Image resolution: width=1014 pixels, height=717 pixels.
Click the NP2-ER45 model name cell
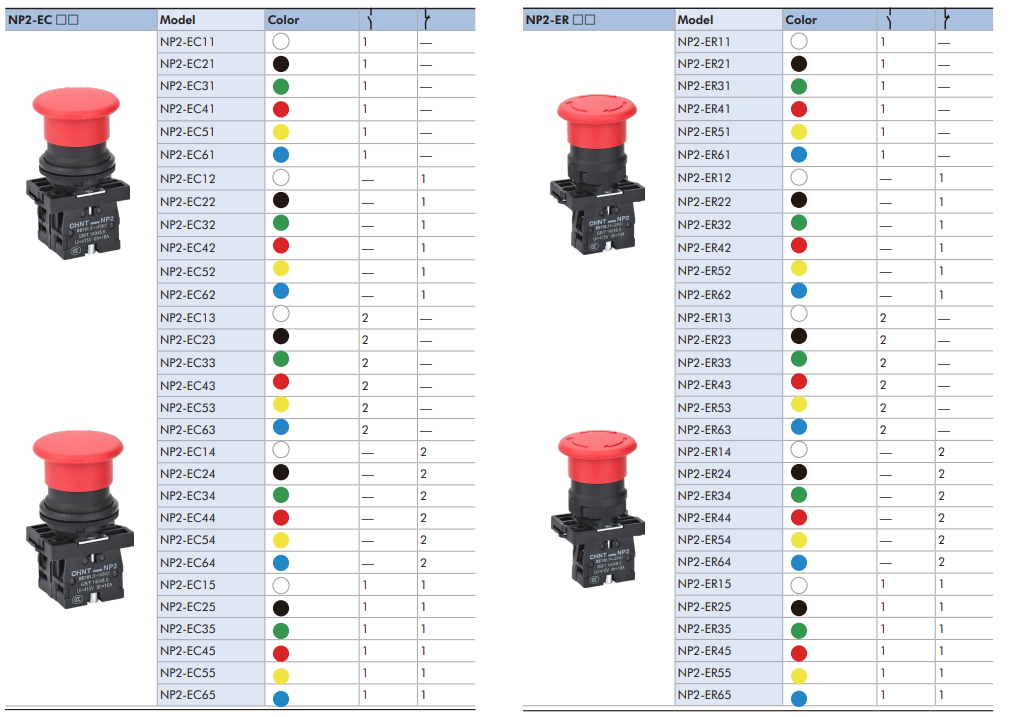pos(704,651)
